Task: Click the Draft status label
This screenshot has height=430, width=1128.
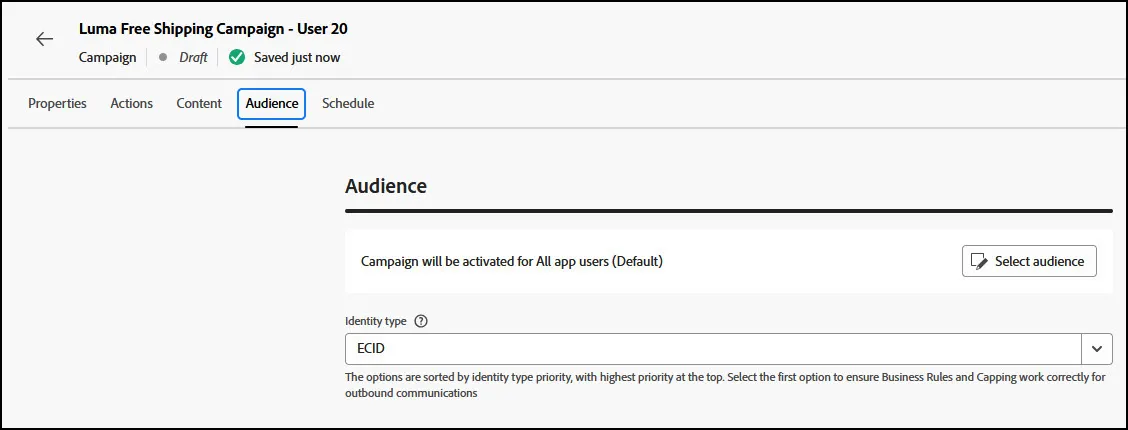Action: point(194,58)
